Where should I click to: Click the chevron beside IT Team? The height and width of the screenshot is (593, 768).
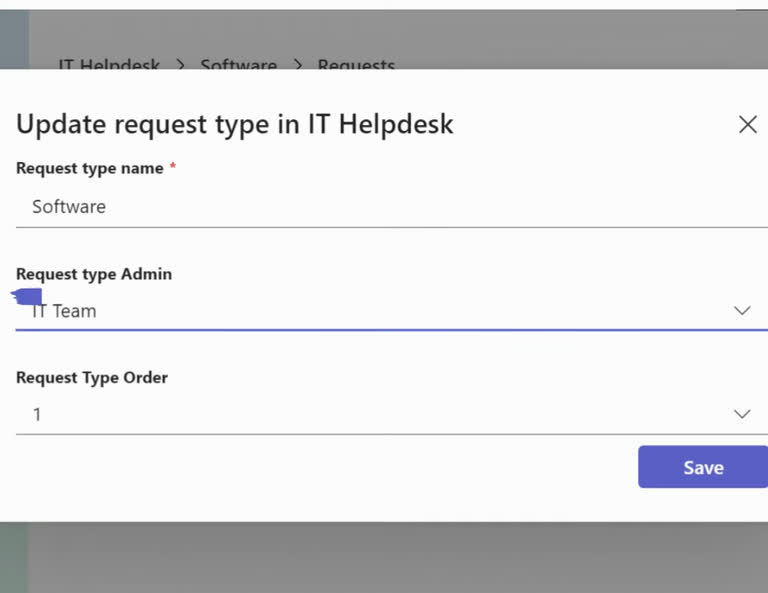742,311
